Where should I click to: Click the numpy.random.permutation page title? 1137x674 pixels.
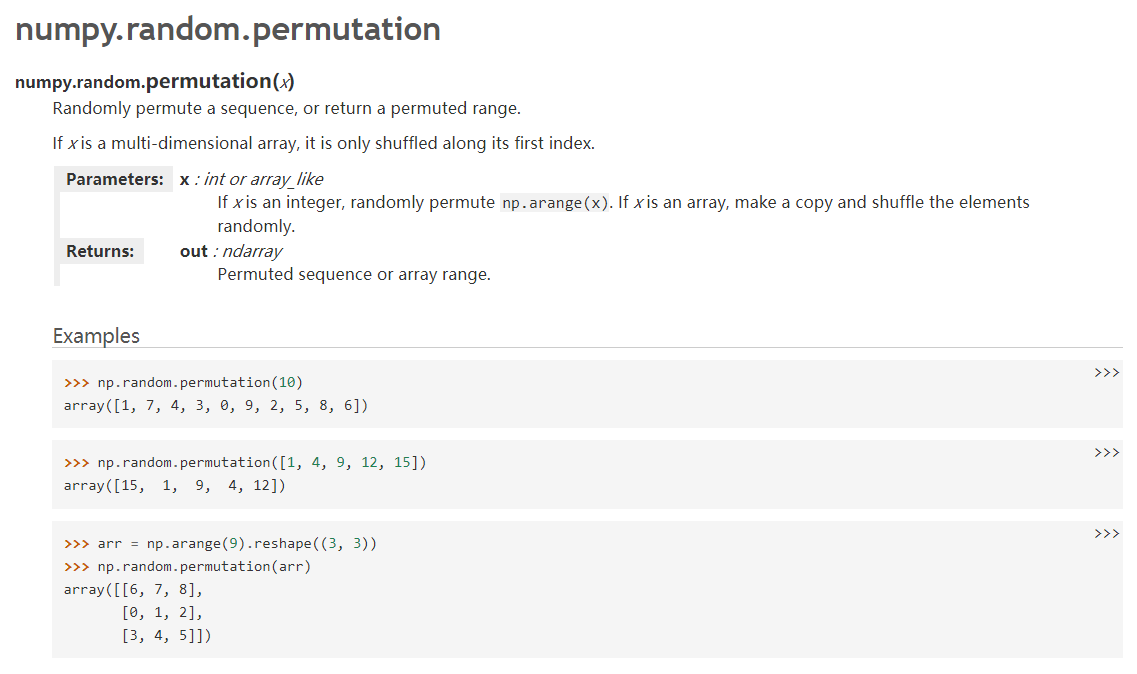(228, 29)
